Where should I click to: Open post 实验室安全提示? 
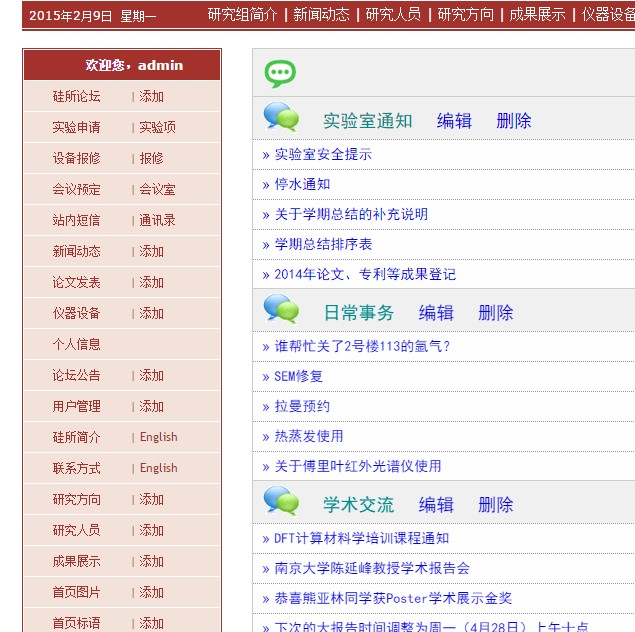pos(323,154)
